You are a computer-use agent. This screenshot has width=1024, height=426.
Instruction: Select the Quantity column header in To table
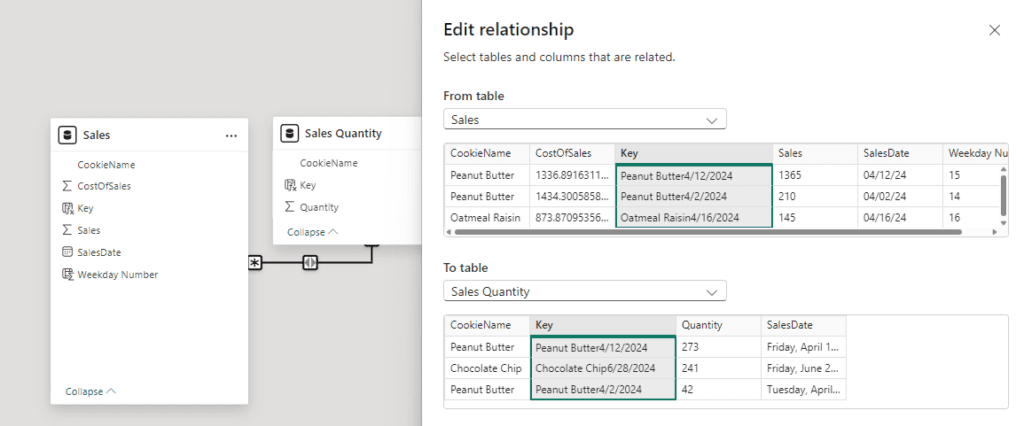point(717,325)
